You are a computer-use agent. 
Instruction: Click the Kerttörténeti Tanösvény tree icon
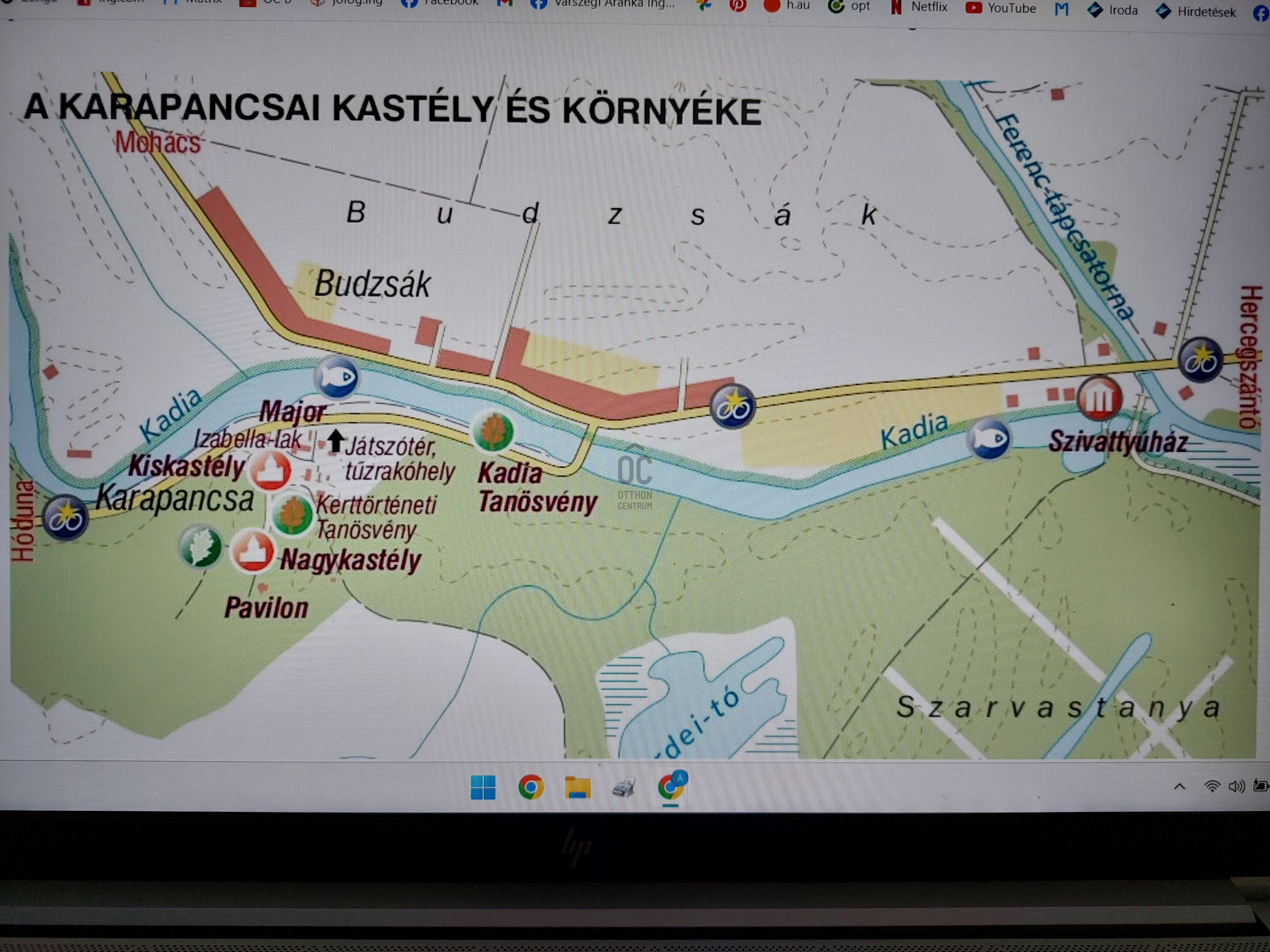[x=292, y=515]
